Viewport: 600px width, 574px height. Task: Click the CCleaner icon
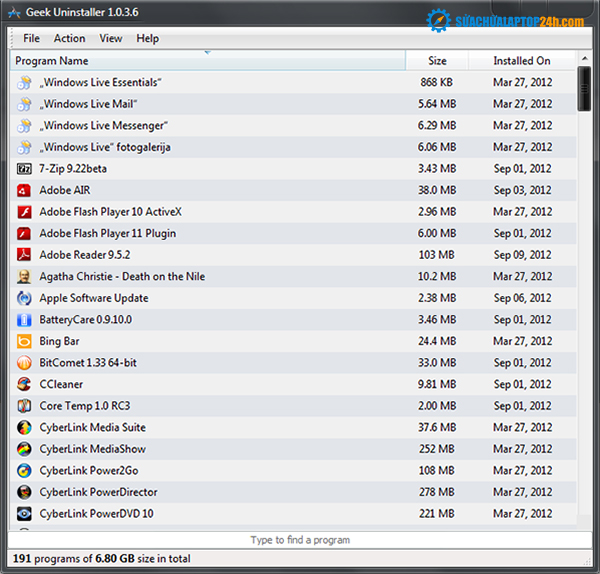click(24, 384)
